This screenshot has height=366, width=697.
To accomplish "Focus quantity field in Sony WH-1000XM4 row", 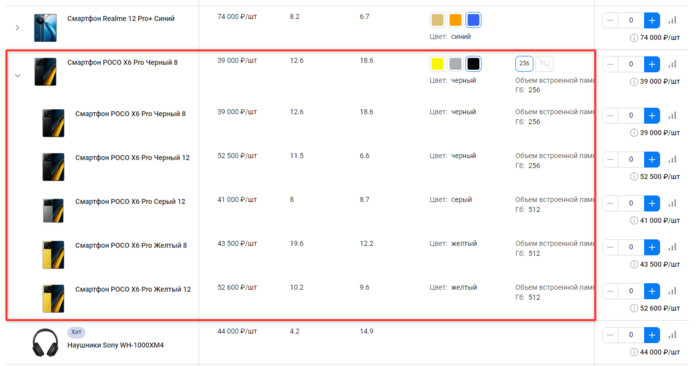I will (631, 335).
